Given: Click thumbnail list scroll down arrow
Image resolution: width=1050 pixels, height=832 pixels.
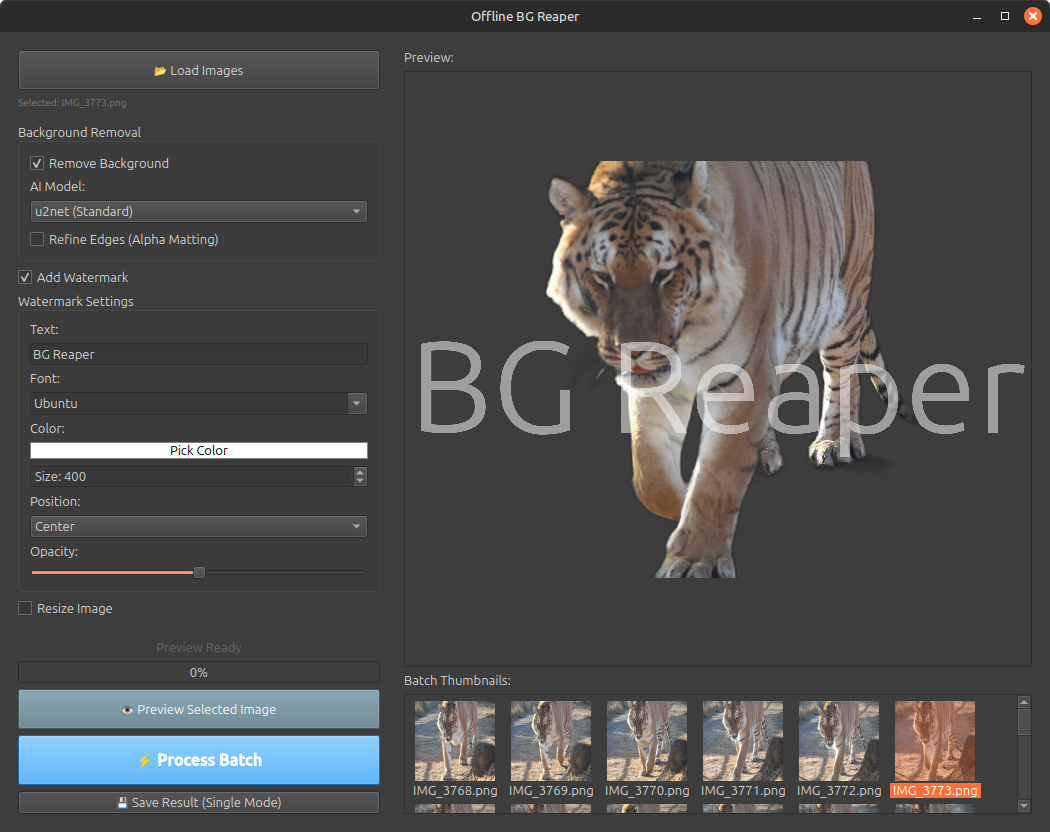Looking at the screenshot, I should click(x=1024, y=806).
